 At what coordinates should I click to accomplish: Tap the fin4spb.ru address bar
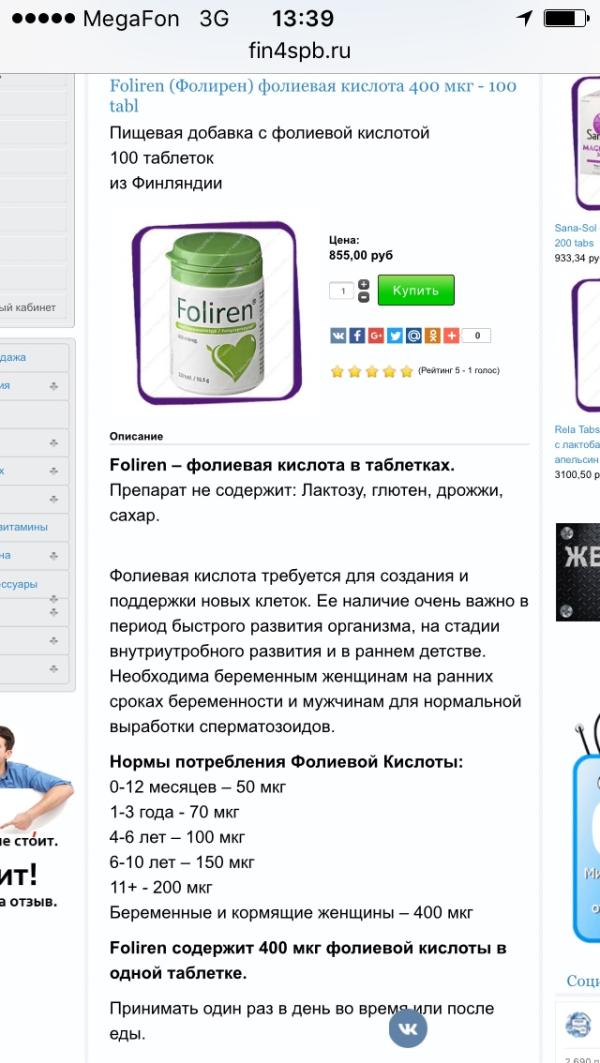coord(300,52)
